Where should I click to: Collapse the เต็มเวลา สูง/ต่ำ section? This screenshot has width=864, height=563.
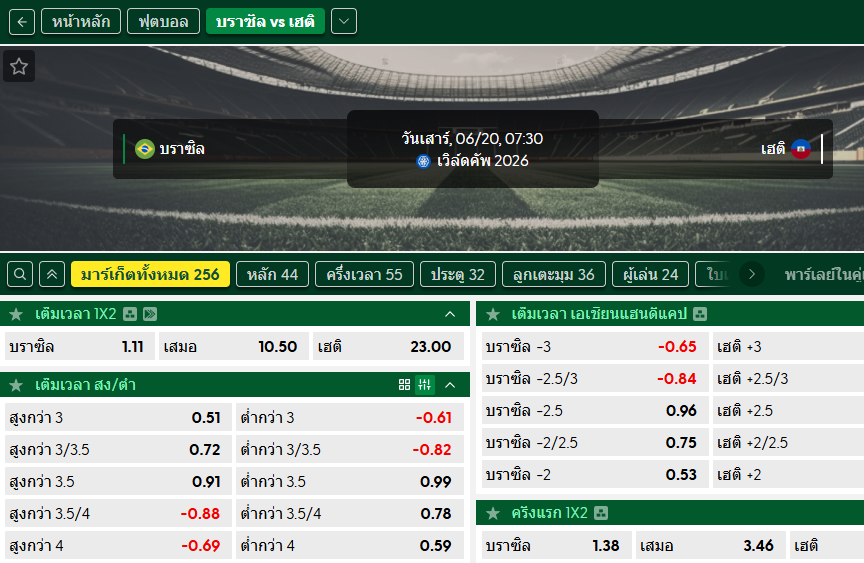[x=450, y=385]
